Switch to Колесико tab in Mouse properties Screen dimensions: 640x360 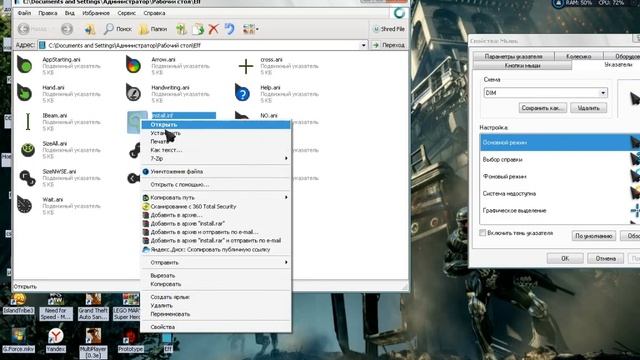click(578, 56)
